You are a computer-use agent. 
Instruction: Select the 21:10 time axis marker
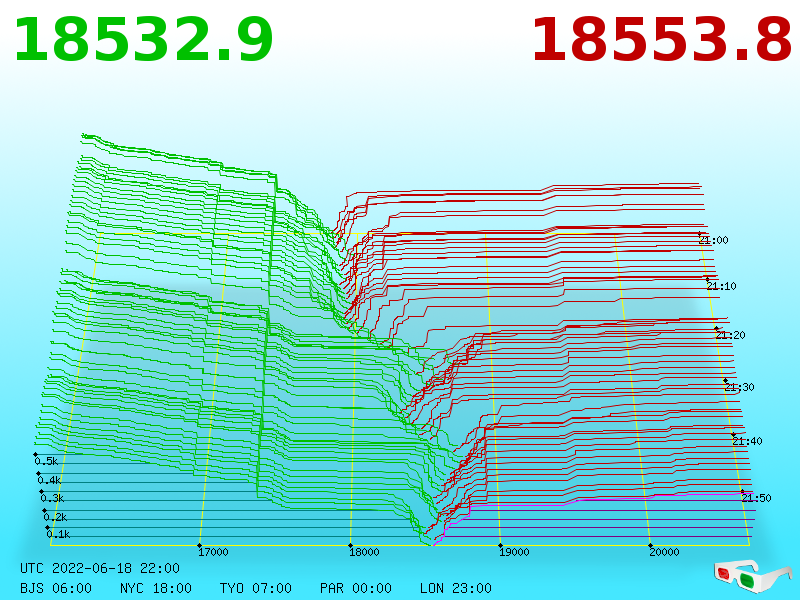pyautogui.click(x=721, y=286)
